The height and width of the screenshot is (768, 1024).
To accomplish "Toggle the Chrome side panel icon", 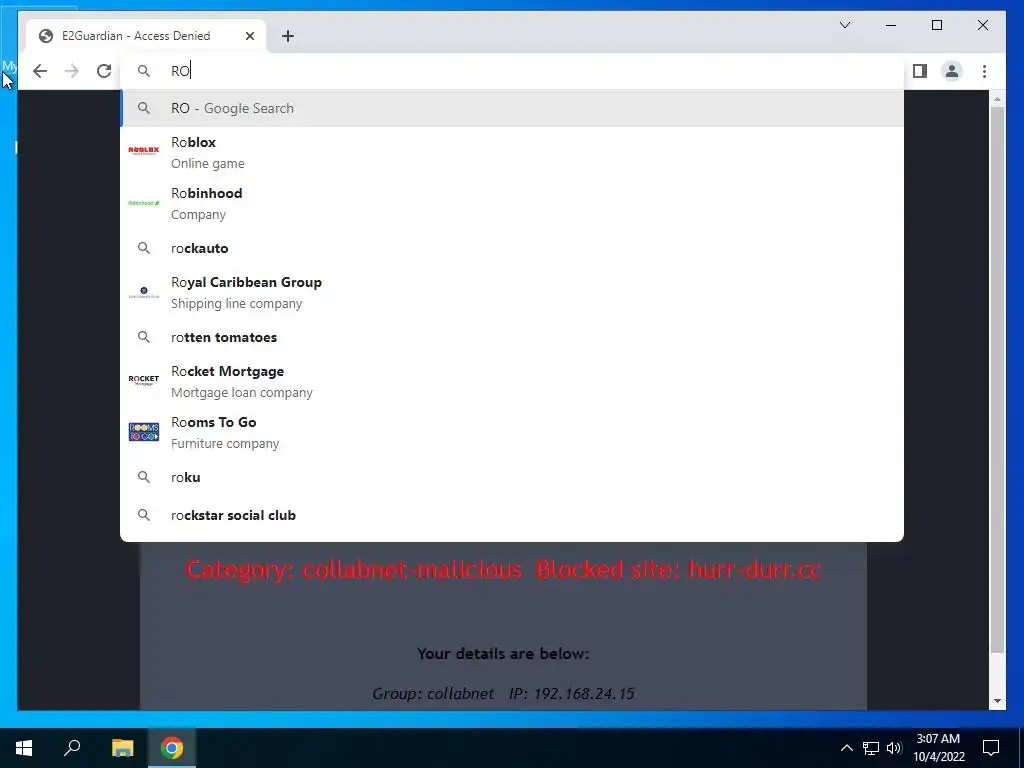I will (920, 71).
